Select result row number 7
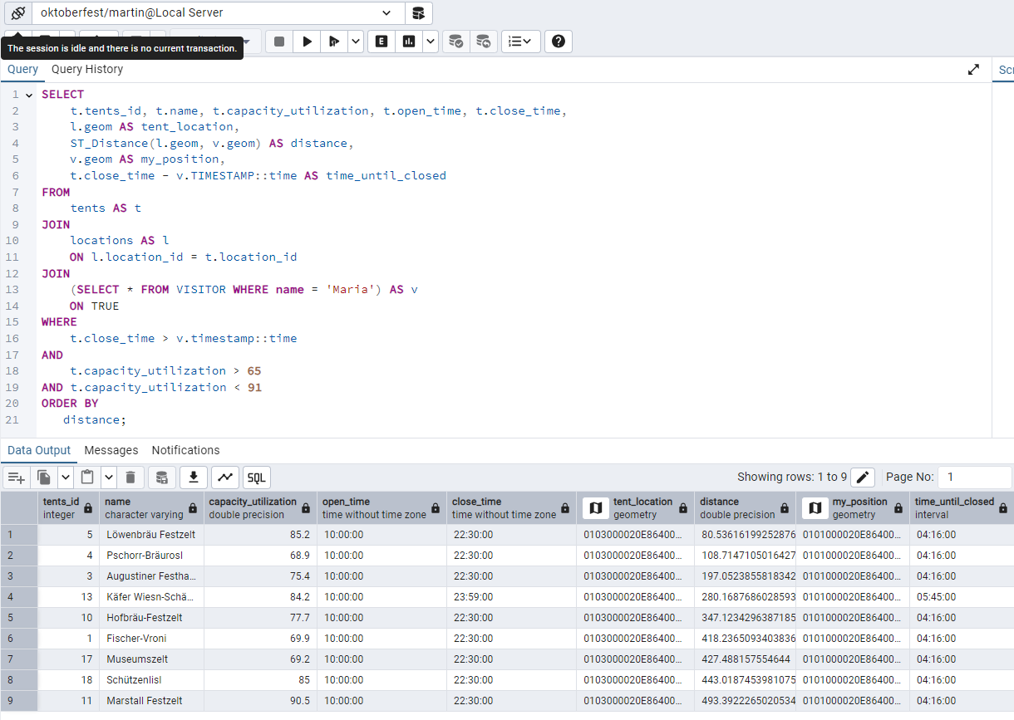 click(x=19, y=659)
